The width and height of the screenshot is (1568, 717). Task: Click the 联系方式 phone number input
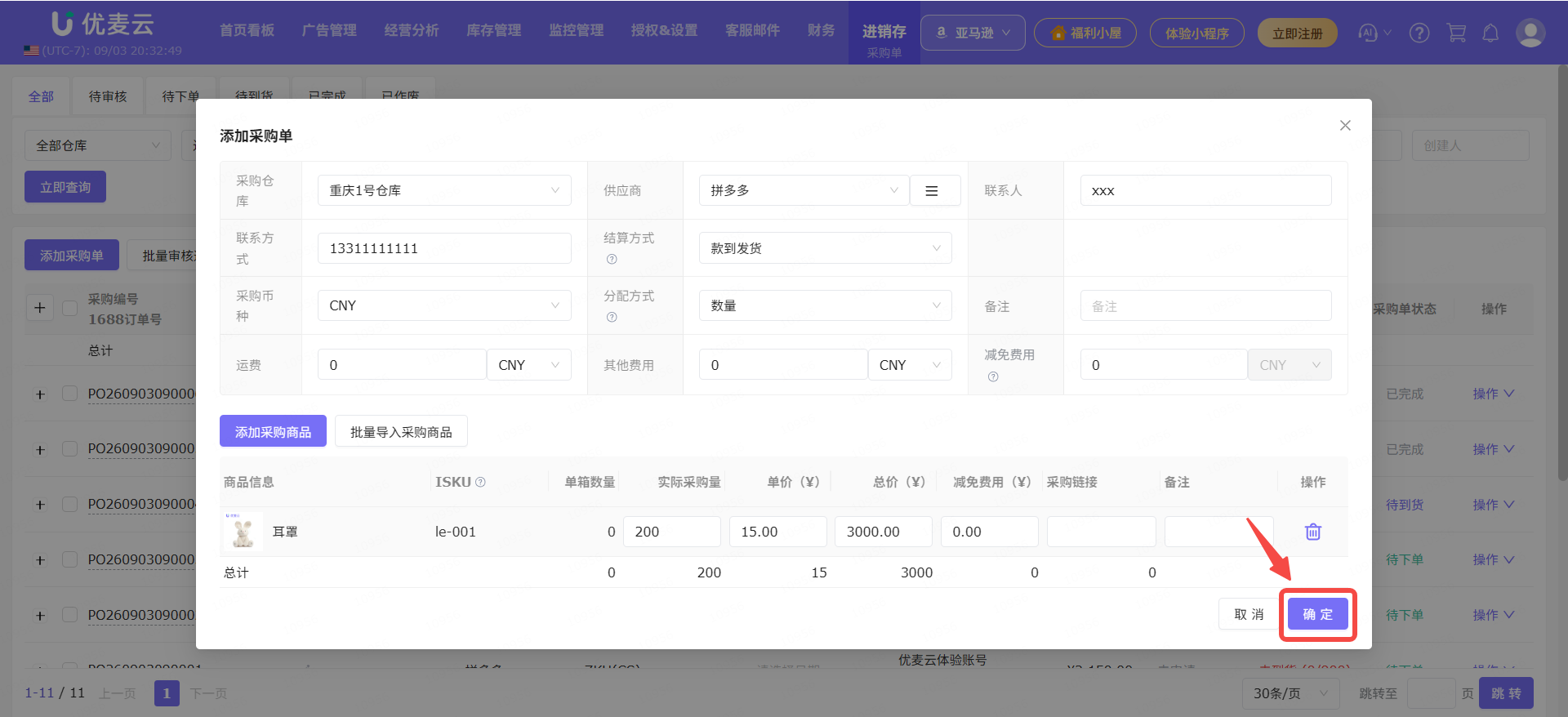click(x=444, y=248)
